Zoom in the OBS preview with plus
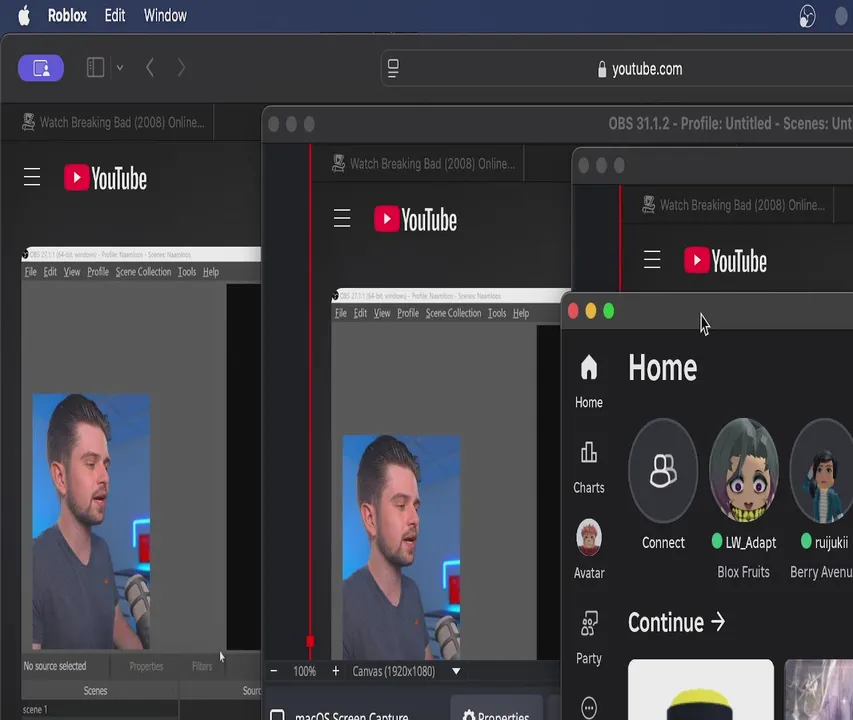The width and height of the screenshot is (853, 720). (x=336, y=671)
